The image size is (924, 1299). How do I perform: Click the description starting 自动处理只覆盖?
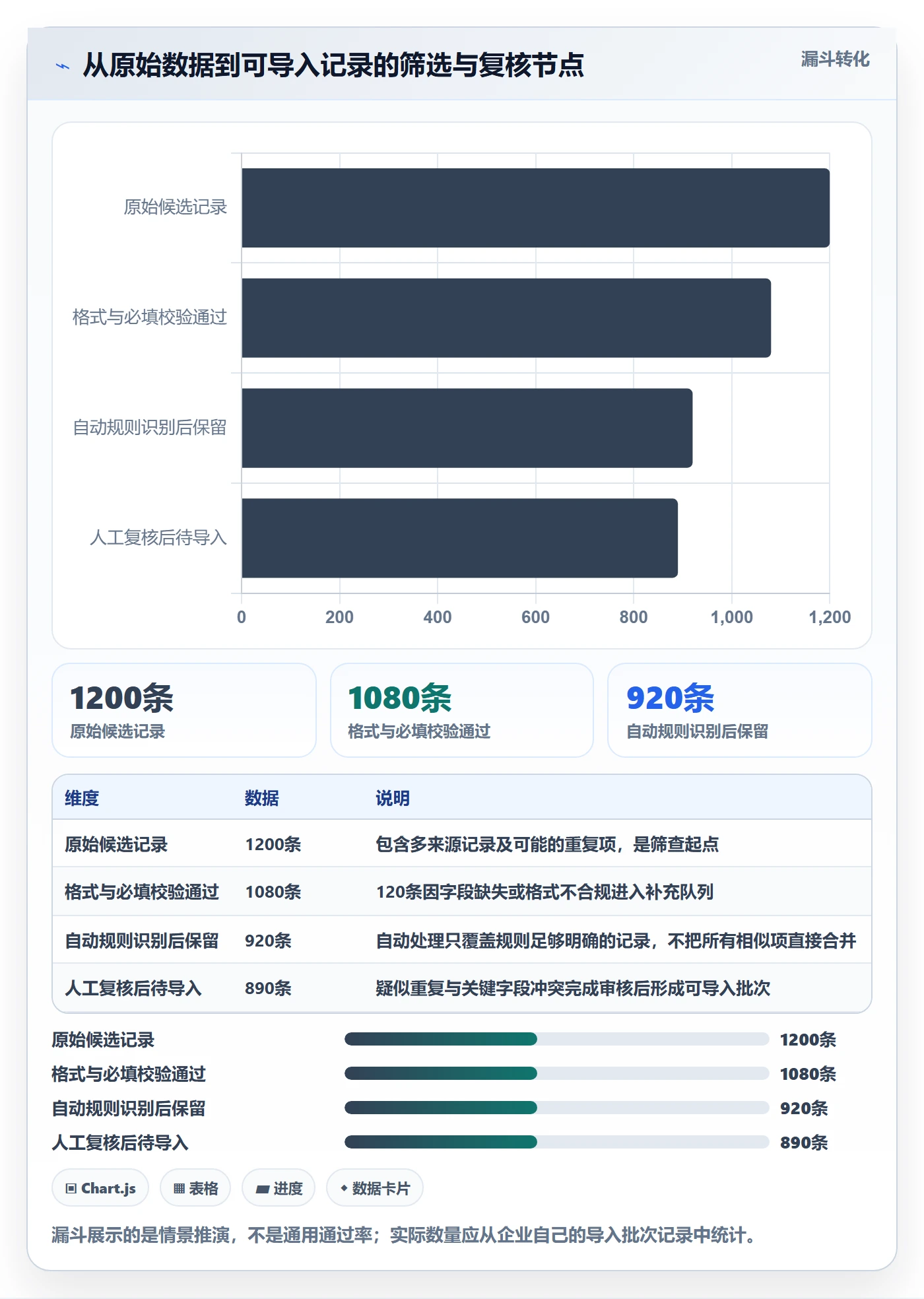[x=616, y=940]
